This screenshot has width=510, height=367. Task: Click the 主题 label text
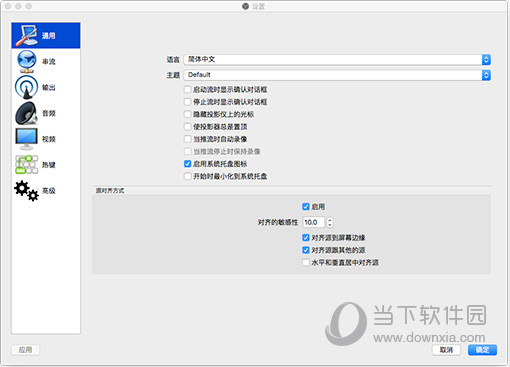[173, 75]
